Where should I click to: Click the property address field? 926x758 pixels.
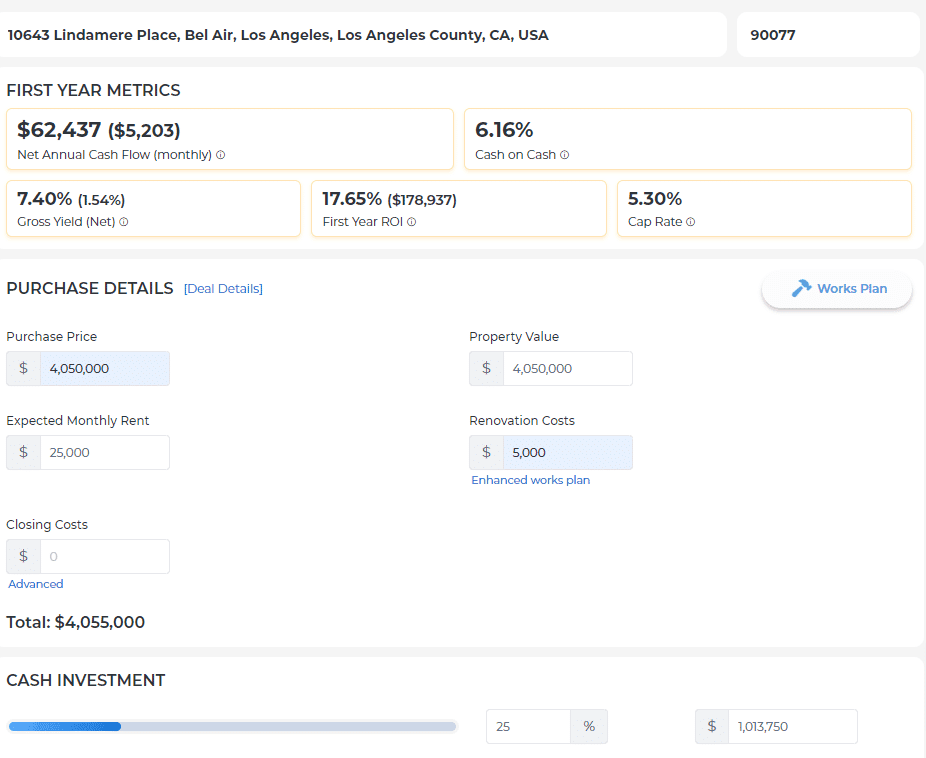tap(361, 35)
